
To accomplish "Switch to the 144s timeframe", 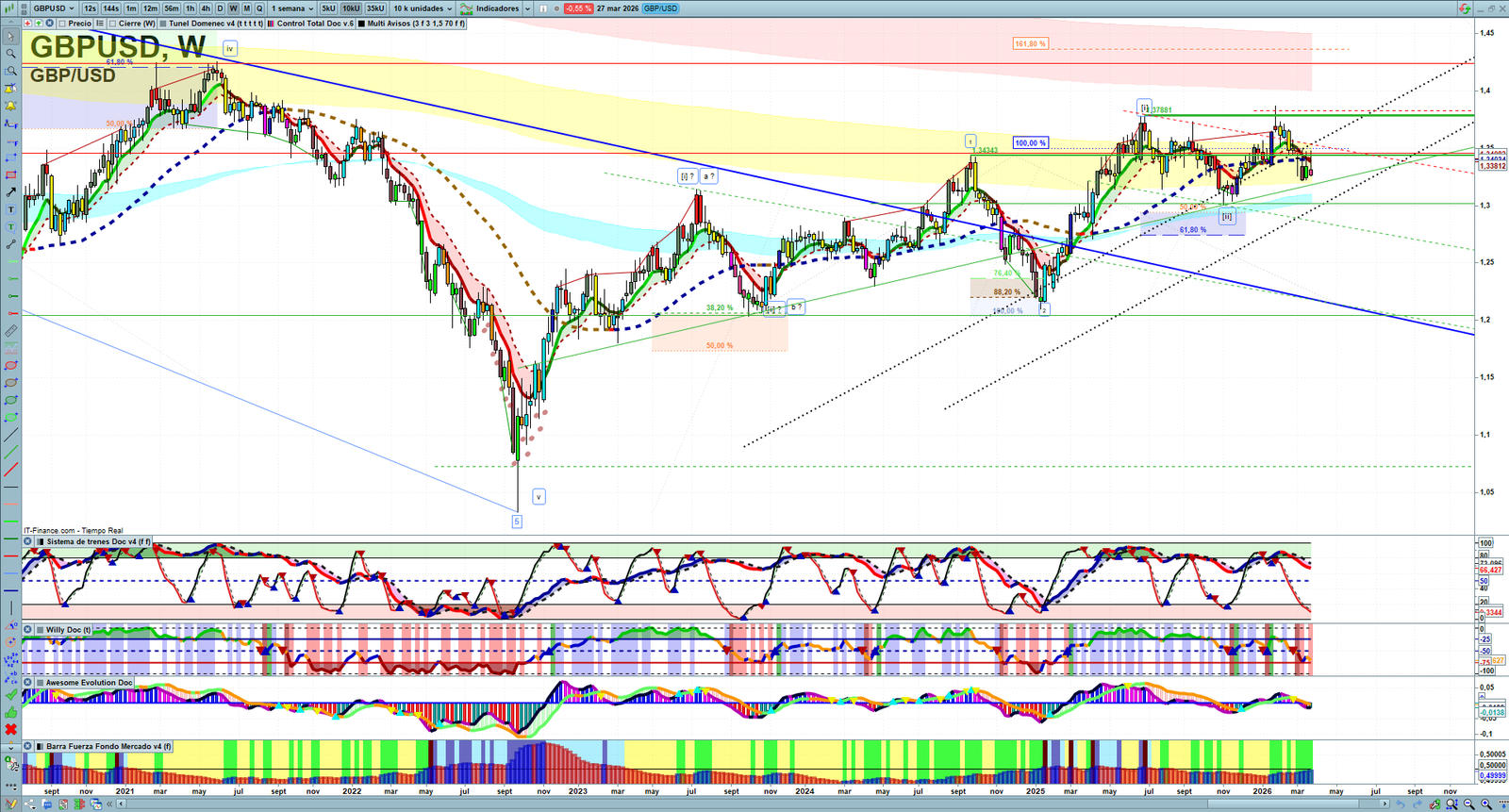I will click(x=110, y=8).
